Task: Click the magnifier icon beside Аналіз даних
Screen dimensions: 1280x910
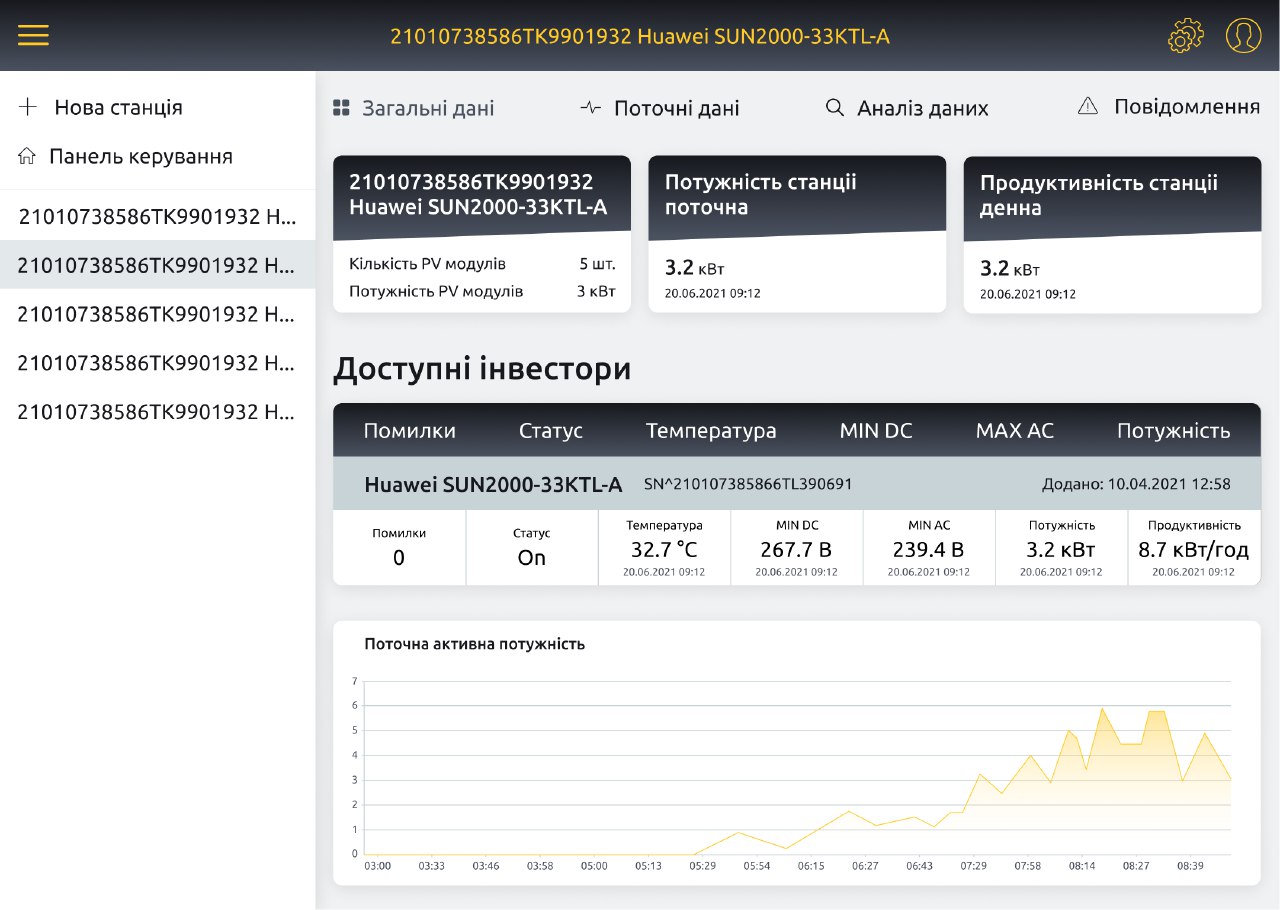Action: (834, 108)
